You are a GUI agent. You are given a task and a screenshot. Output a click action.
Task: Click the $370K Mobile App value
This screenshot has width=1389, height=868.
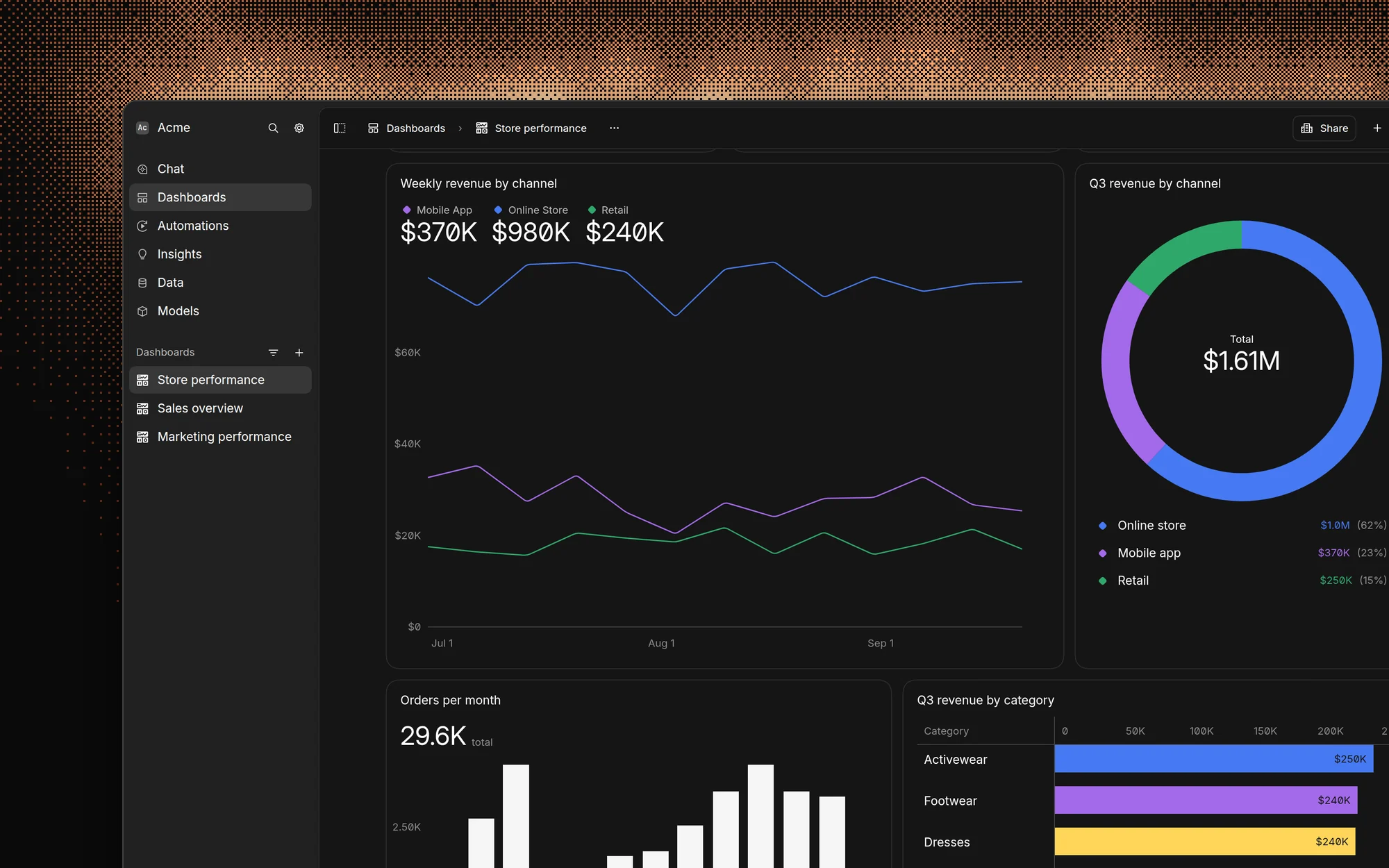click(x=439, y=232)
